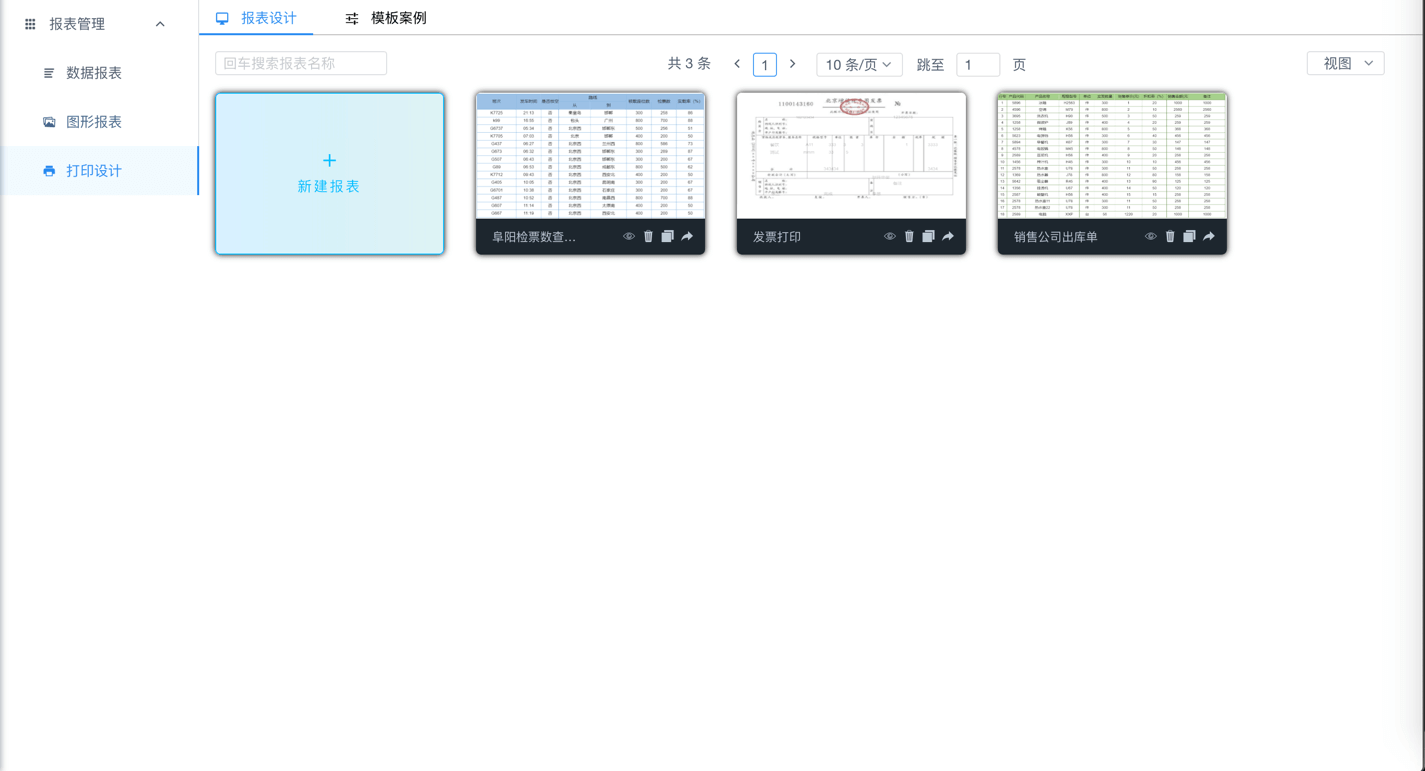This screenshot has width=1425, height=771.
Task: Focus the report name search field
Action: pyautogui.click(x=301, y=63)
